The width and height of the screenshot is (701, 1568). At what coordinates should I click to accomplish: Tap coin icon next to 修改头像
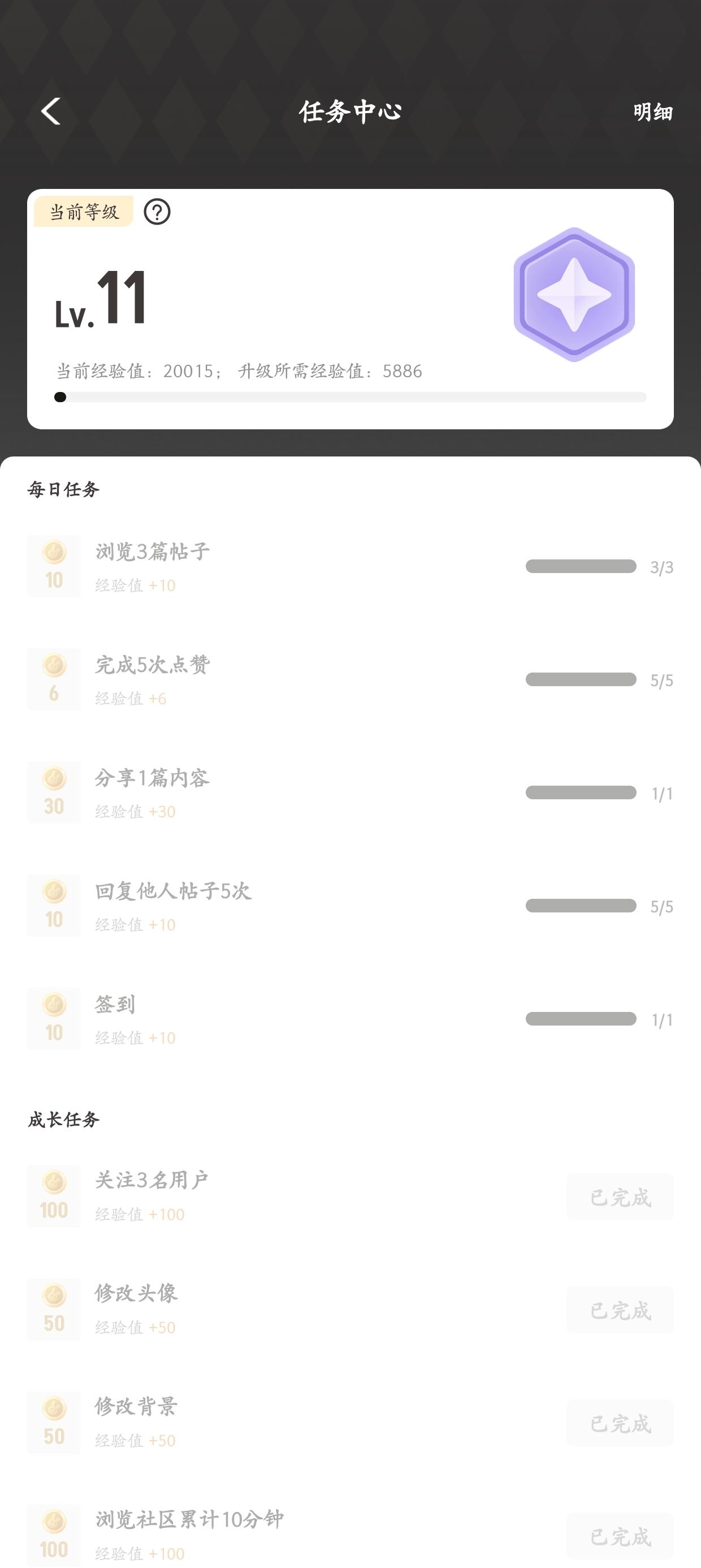[x=54, y=1309]
